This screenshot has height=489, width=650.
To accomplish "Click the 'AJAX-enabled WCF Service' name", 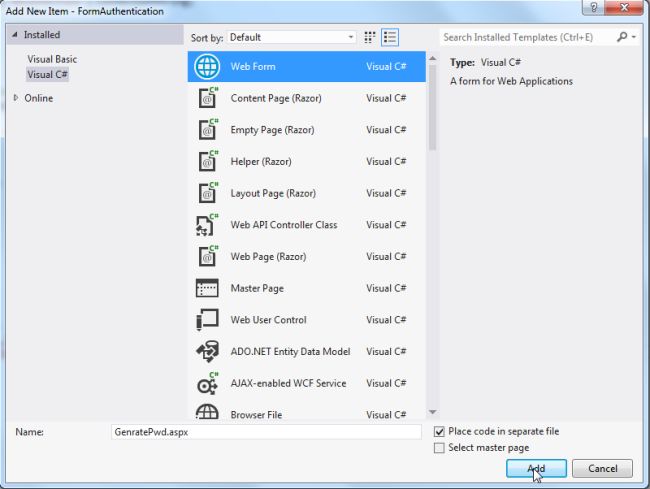I will (x=288, y=383).
